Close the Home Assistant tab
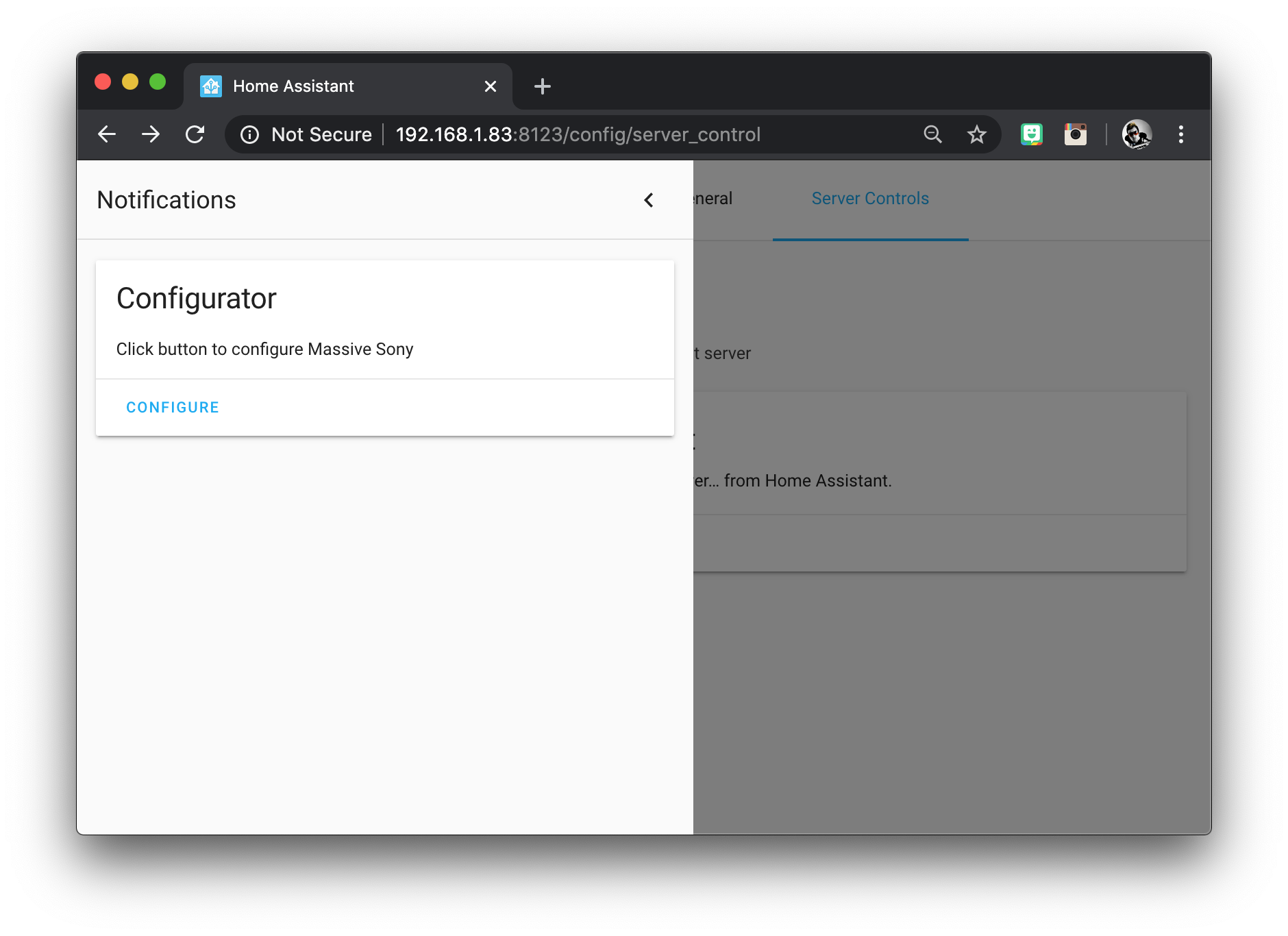This screenshot has height=936, width=1288. (489, 86)
